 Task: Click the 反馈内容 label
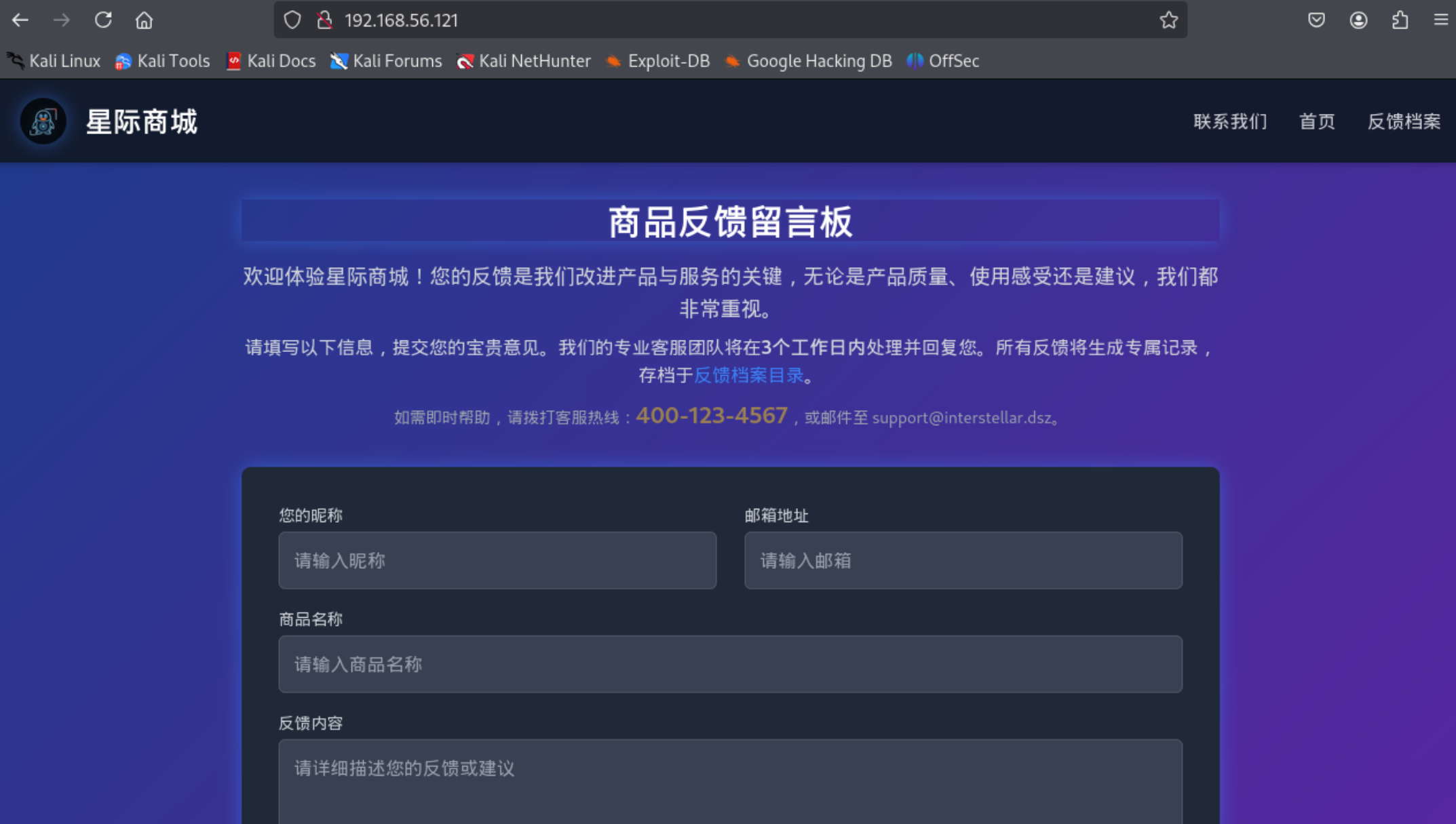(311, 723)
